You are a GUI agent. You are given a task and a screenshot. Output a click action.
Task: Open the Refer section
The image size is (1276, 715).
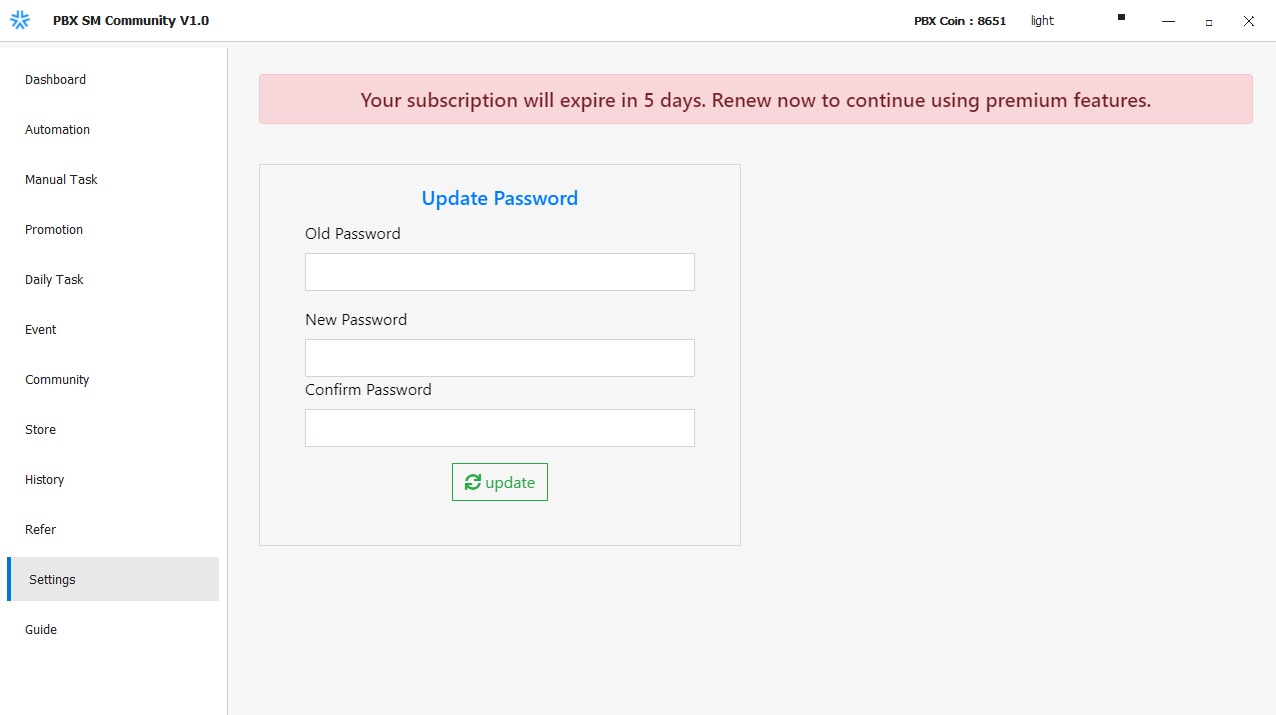coord(41,530)
